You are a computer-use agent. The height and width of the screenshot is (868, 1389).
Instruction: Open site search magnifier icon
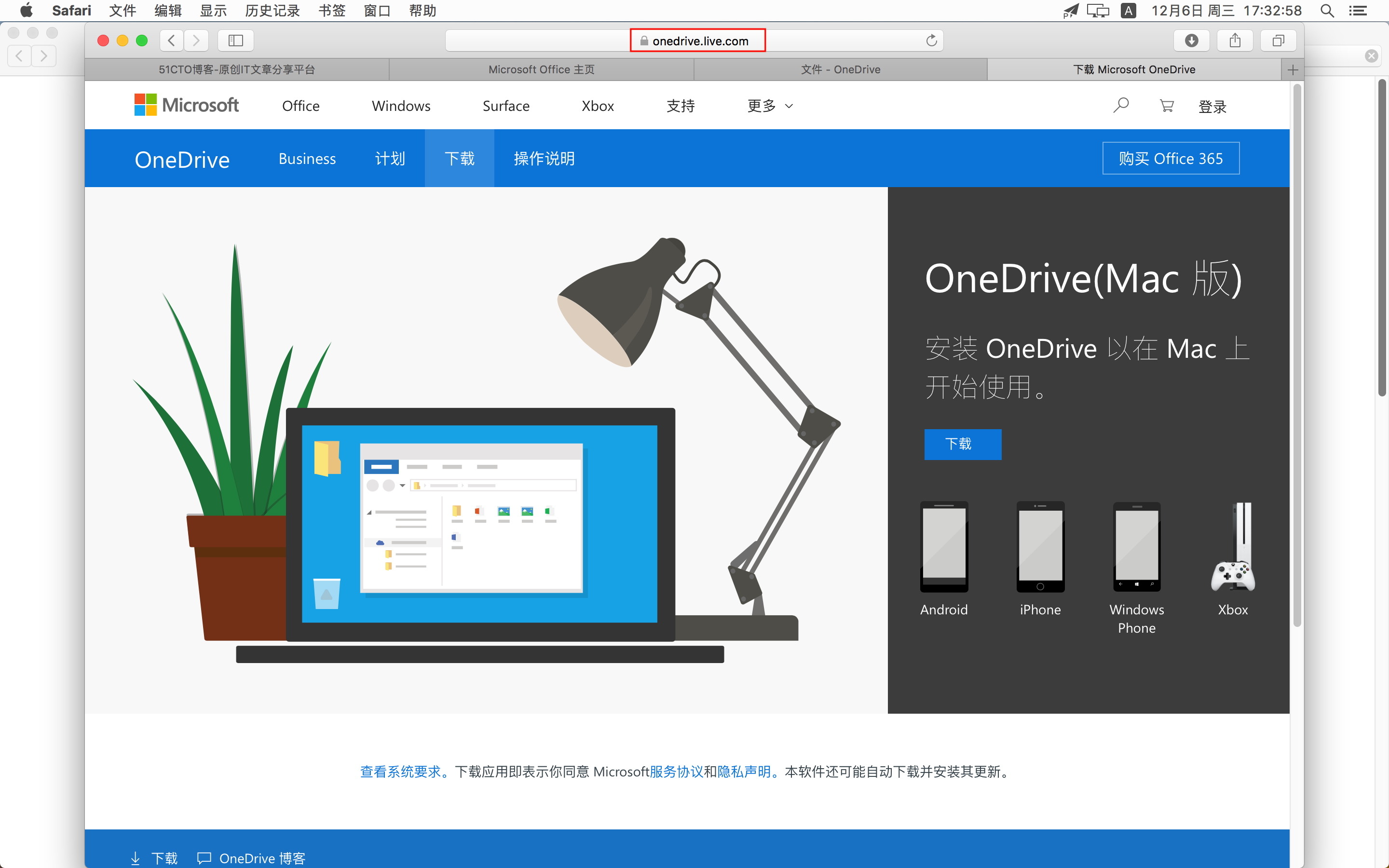1121,106
